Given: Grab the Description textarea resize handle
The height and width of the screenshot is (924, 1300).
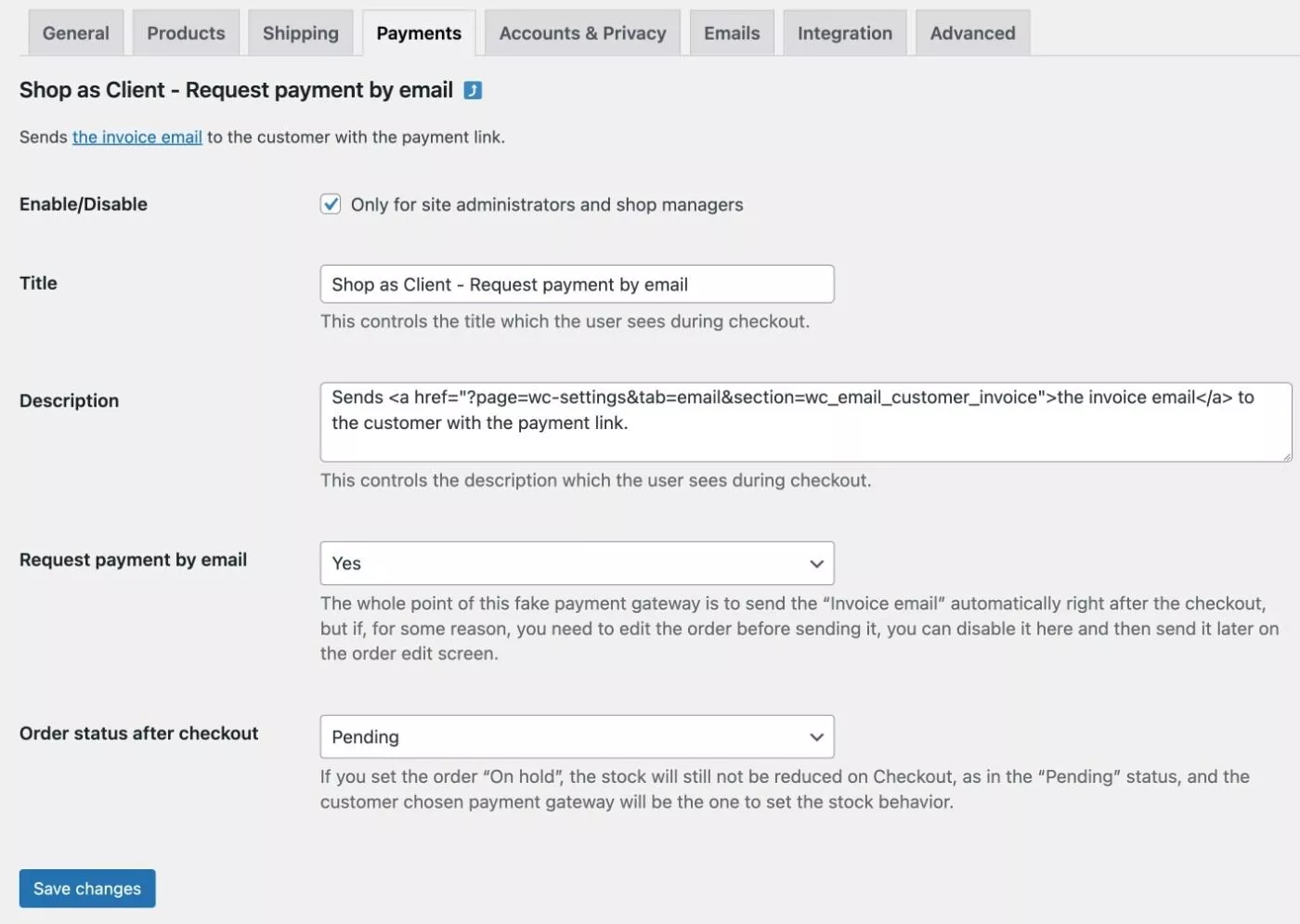Looking at the screenshot, I should 1287,456.
